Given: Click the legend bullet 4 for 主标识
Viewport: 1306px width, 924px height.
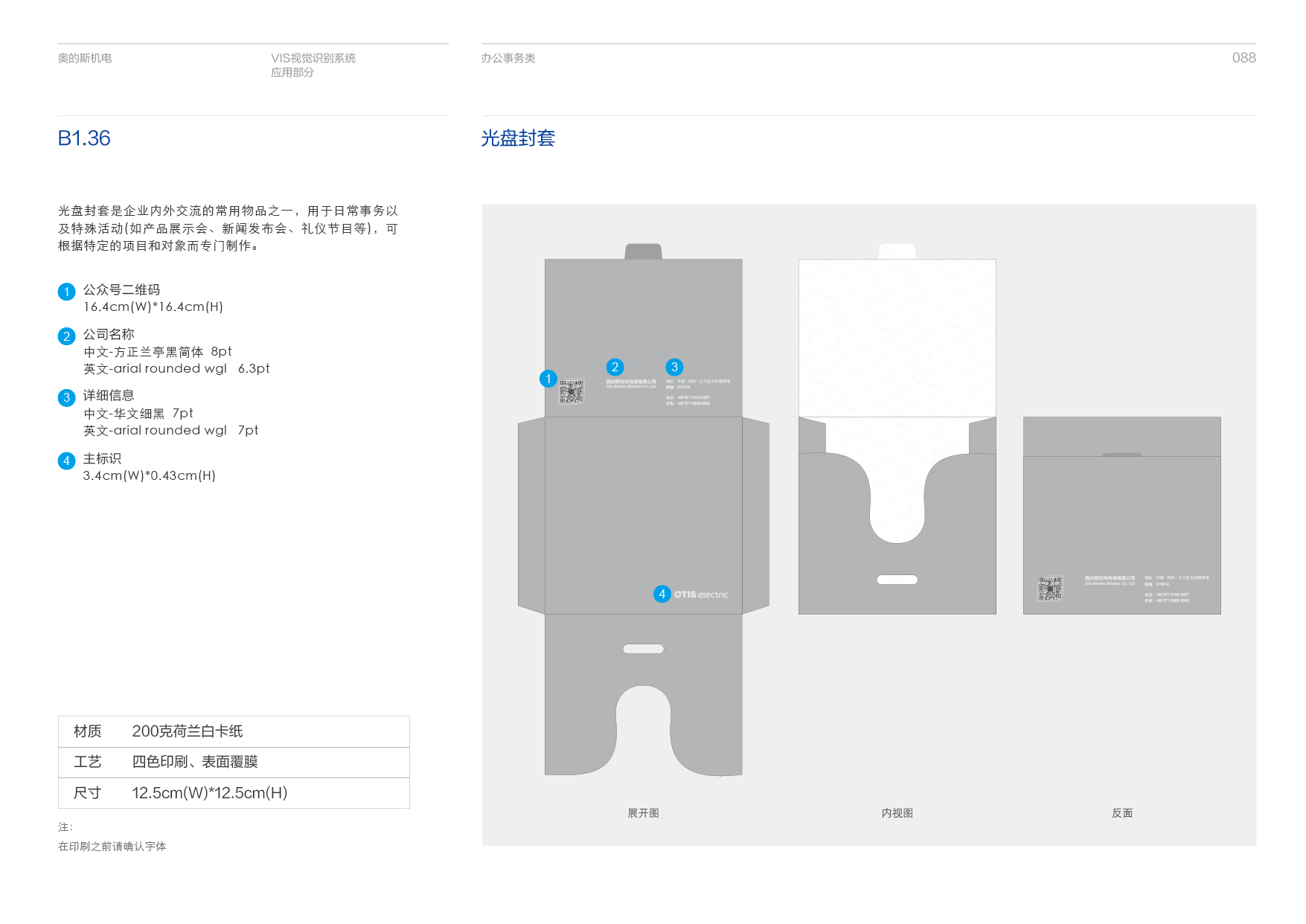Looking at the screenshot, I should point(66,461).
